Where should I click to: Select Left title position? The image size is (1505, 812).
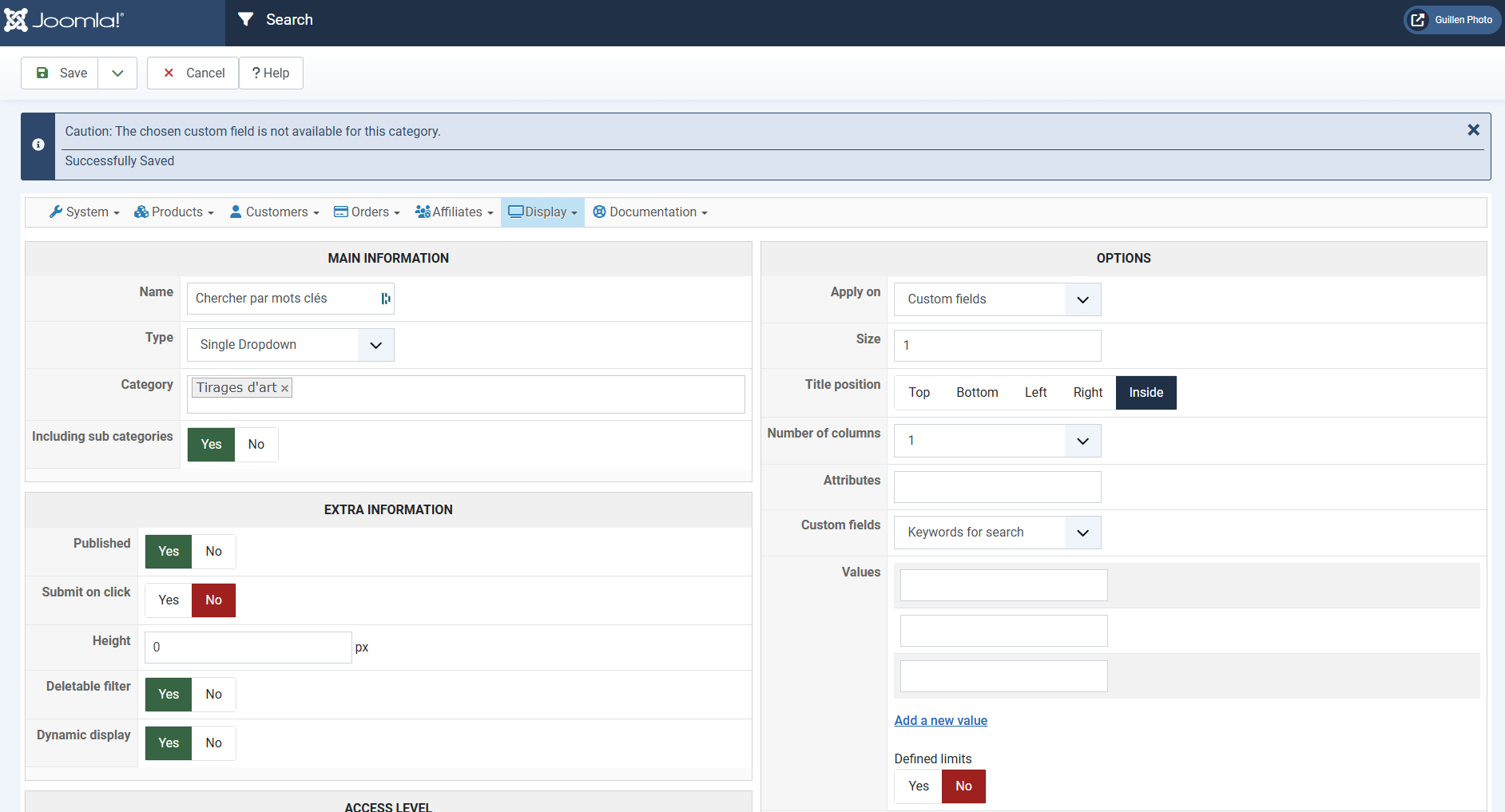coord(1036,393)
